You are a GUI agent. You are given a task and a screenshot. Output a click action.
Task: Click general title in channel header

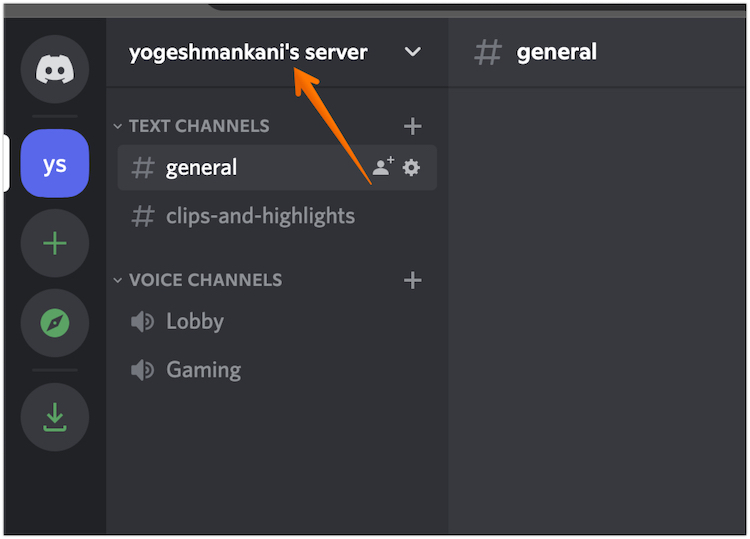556,52
